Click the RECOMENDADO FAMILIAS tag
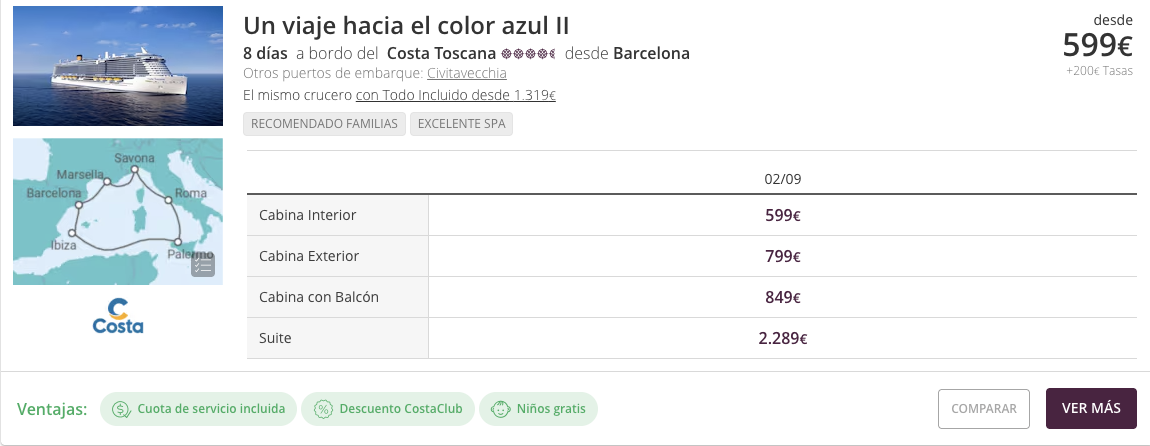The width and height of the screenshot is (1150, 446). [324, 124]
